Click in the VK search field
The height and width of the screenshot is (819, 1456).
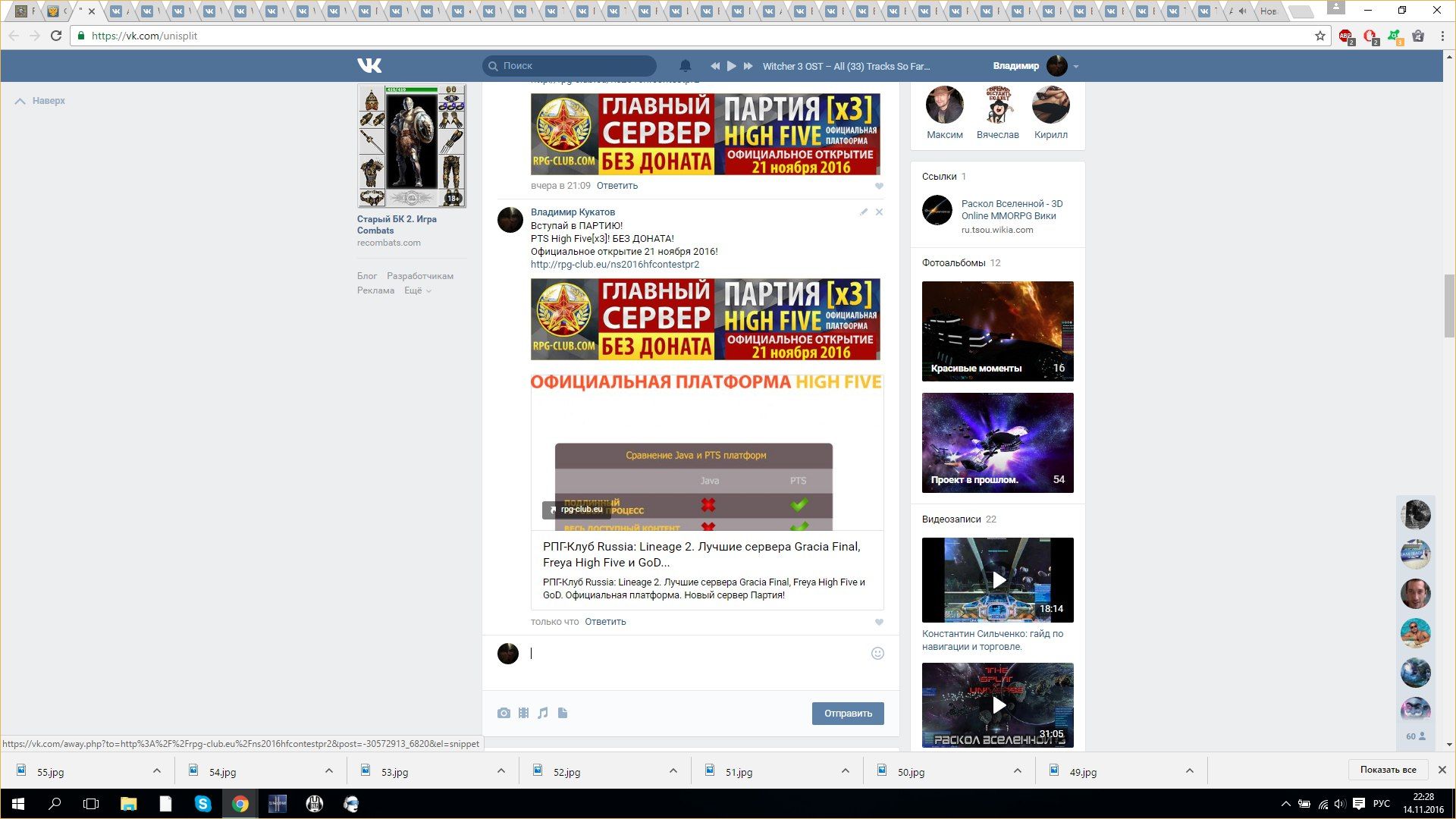(x=576, y=66)
